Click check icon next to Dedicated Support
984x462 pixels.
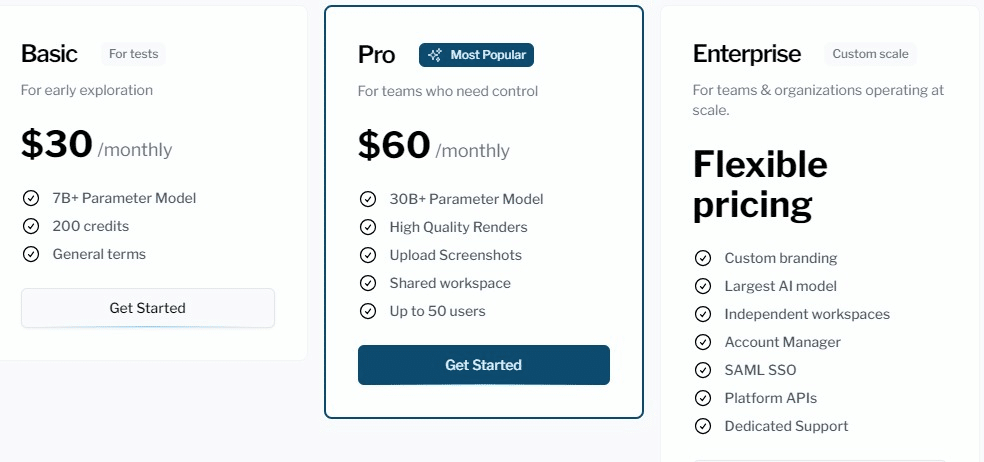pyautogui.click(x=702, y=426)
